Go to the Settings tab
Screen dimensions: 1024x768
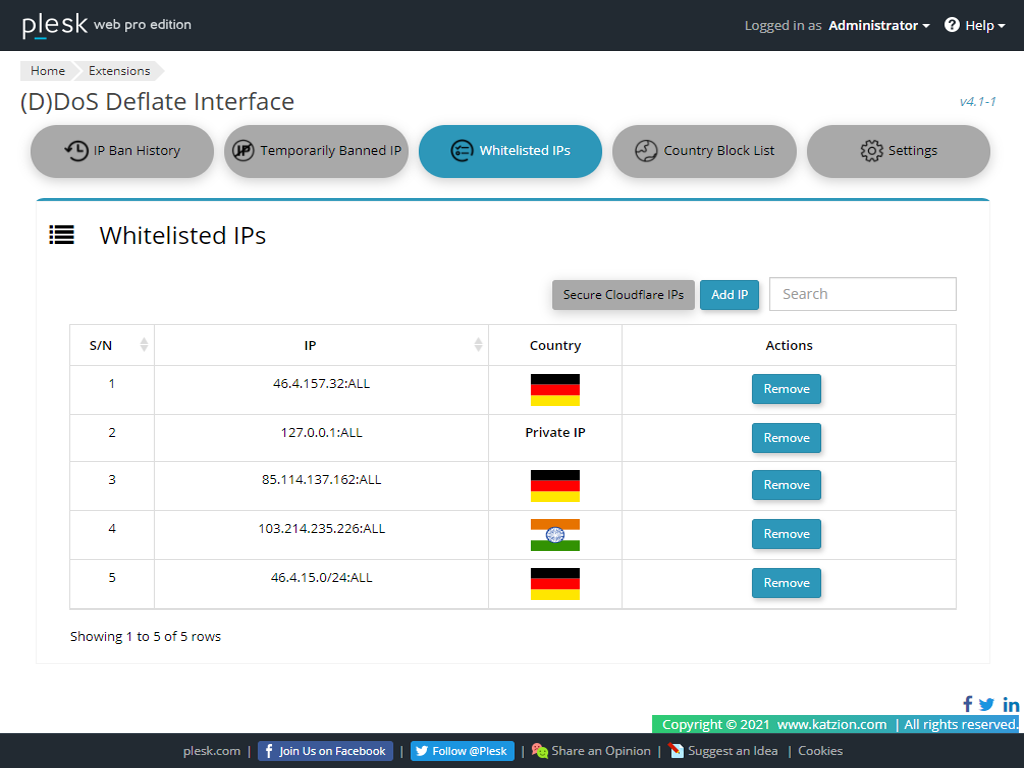point(898,151)
